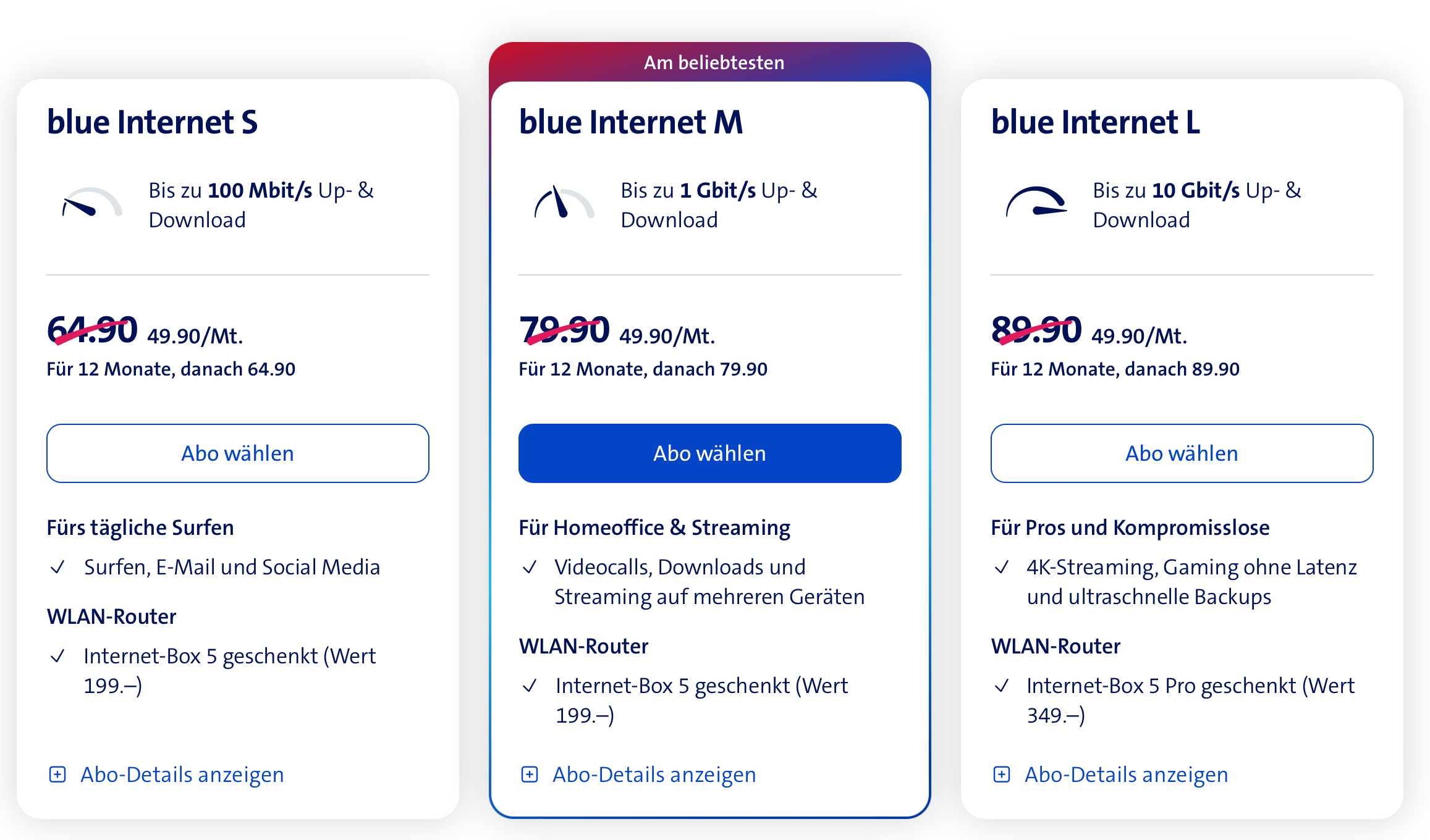Click the checkmark beside Internet-Box 5 Pro geschenkt

tap(1002, 685)
